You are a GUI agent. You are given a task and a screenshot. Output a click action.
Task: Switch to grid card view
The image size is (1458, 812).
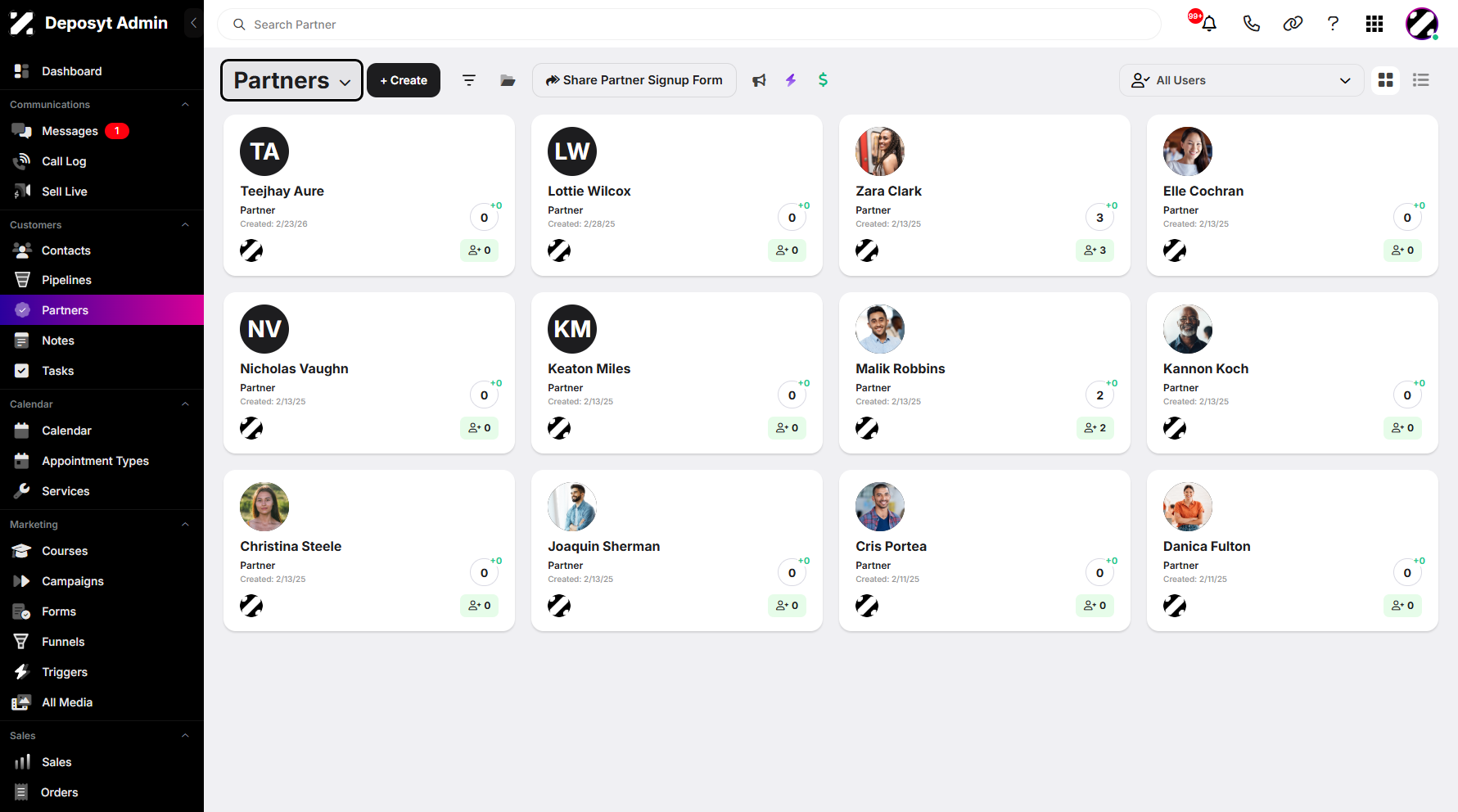(1386, 80)
